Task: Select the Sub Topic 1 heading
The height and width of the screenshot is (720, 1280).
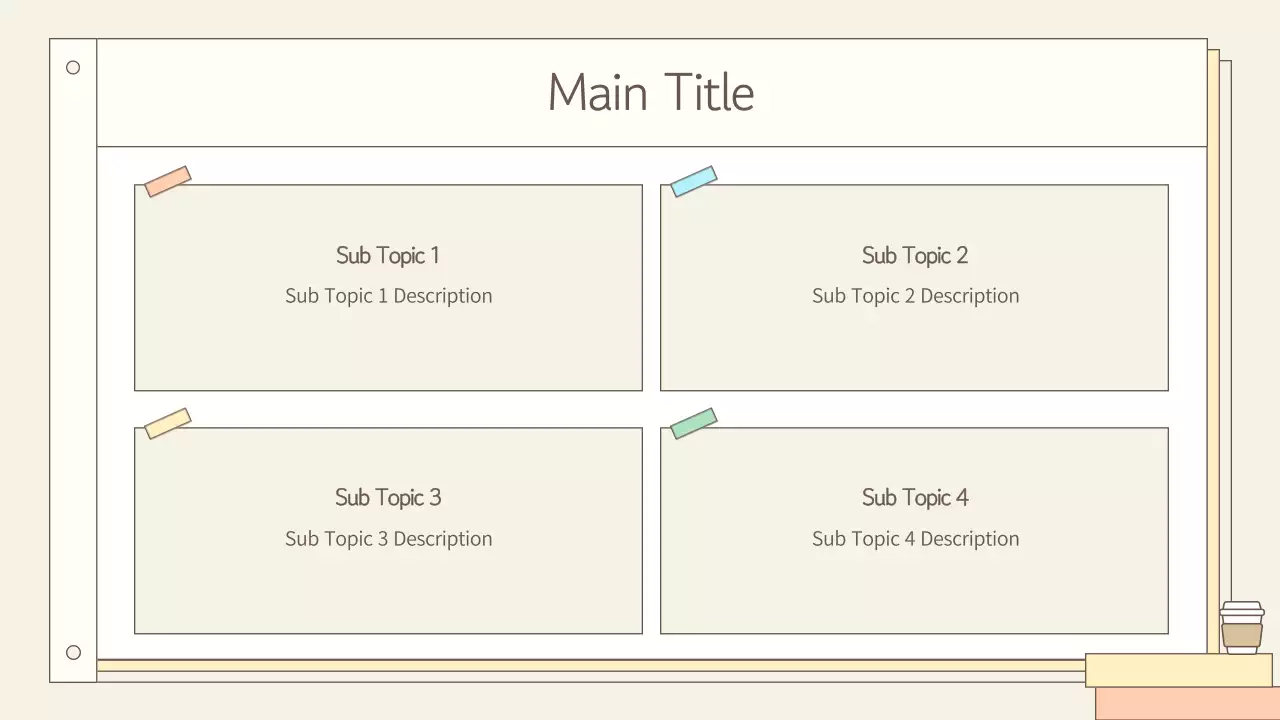Action: point(388,255)
